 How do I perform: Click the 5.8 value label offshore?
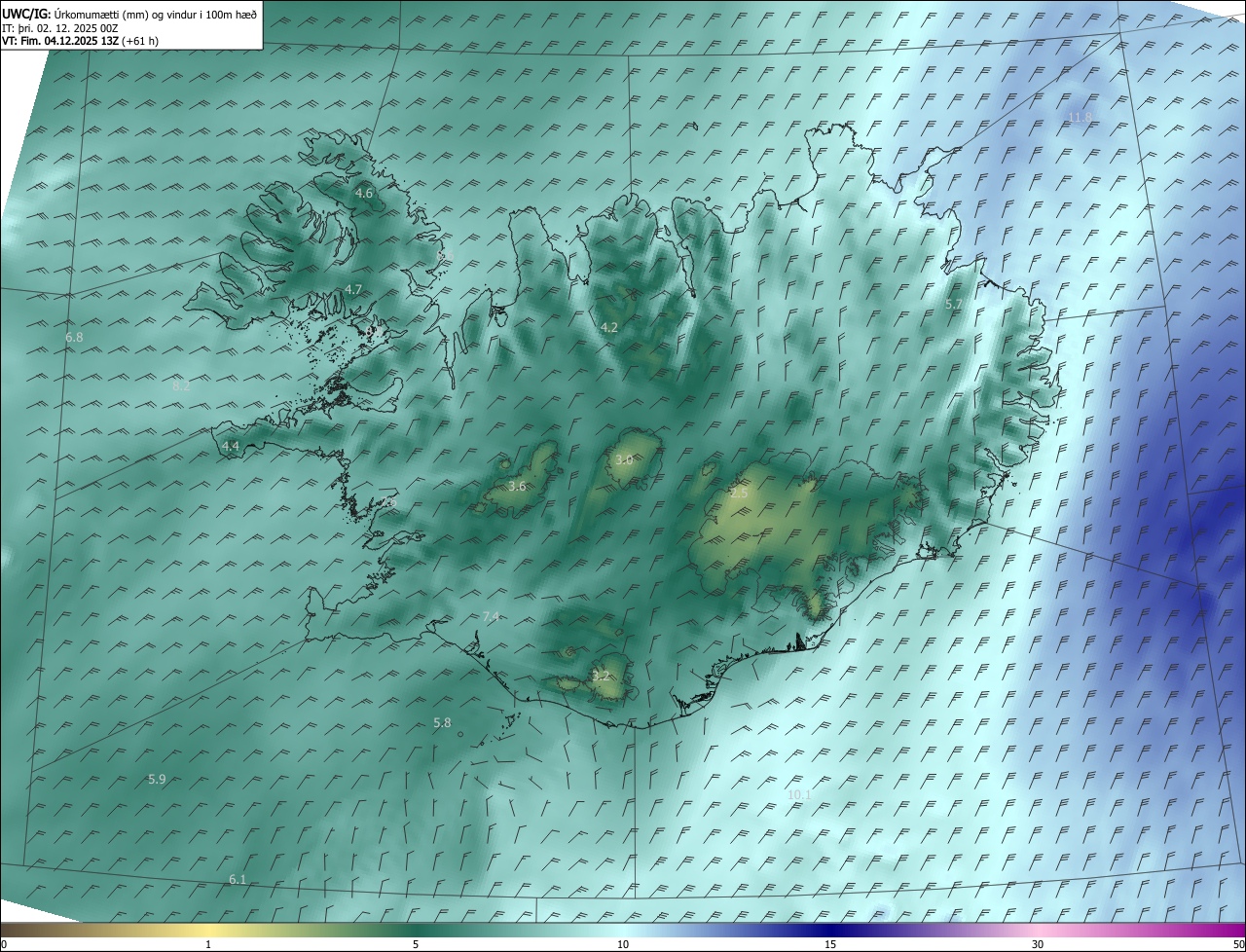442,722
